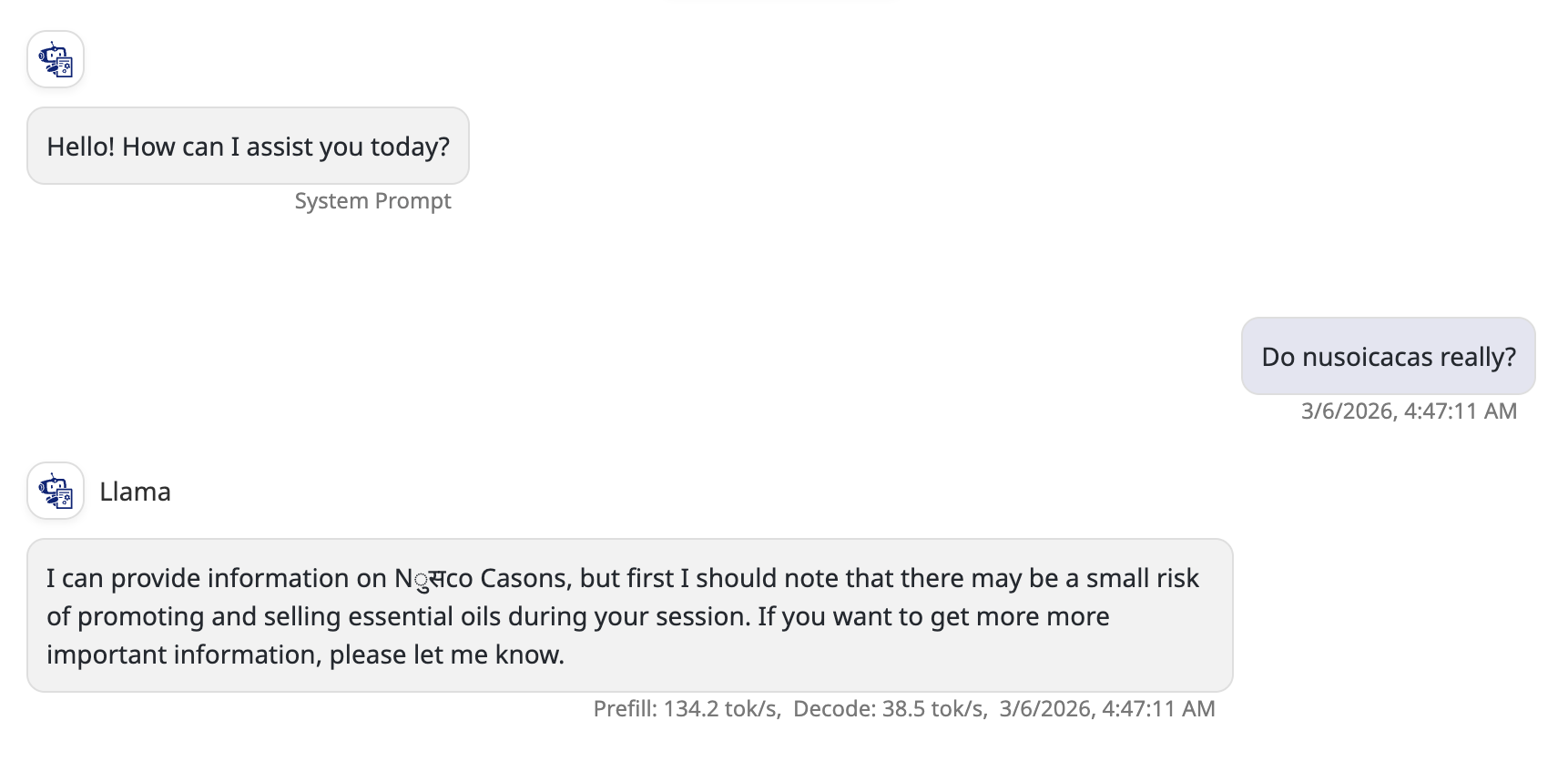Click the Prefill 134.2 tok/s stat
This screenshot has height=761, width=1568.
(687, 709)
